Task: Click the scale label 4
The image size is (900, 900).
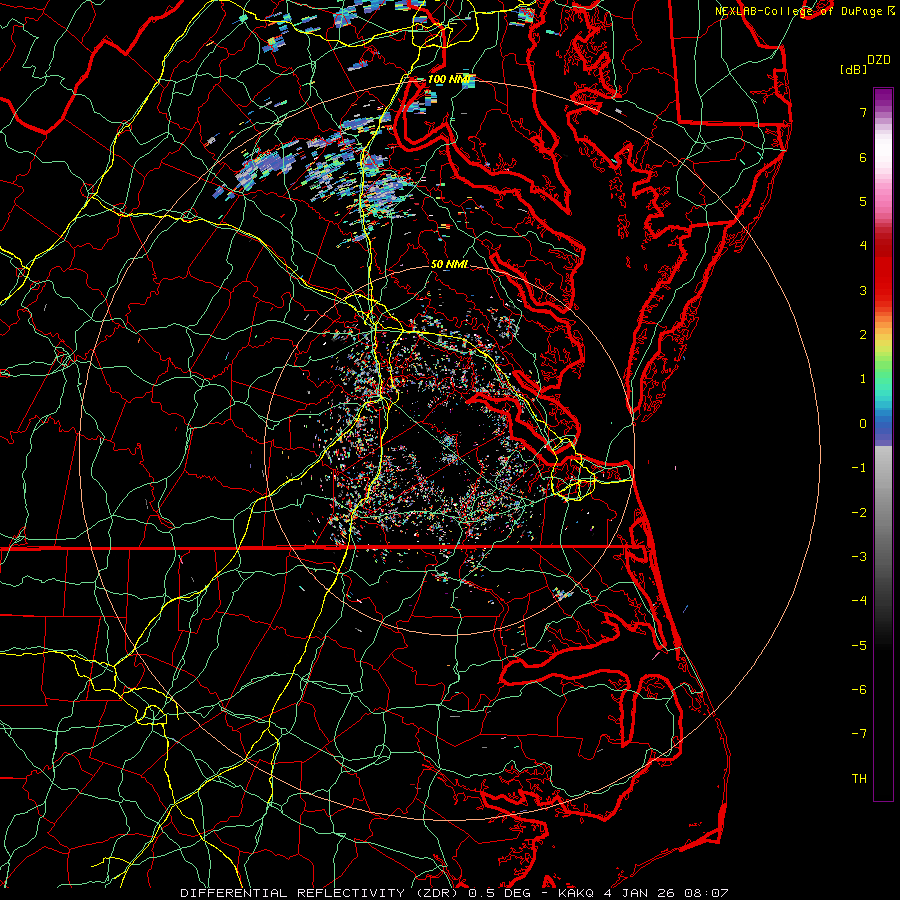Action: coord(863,246)
